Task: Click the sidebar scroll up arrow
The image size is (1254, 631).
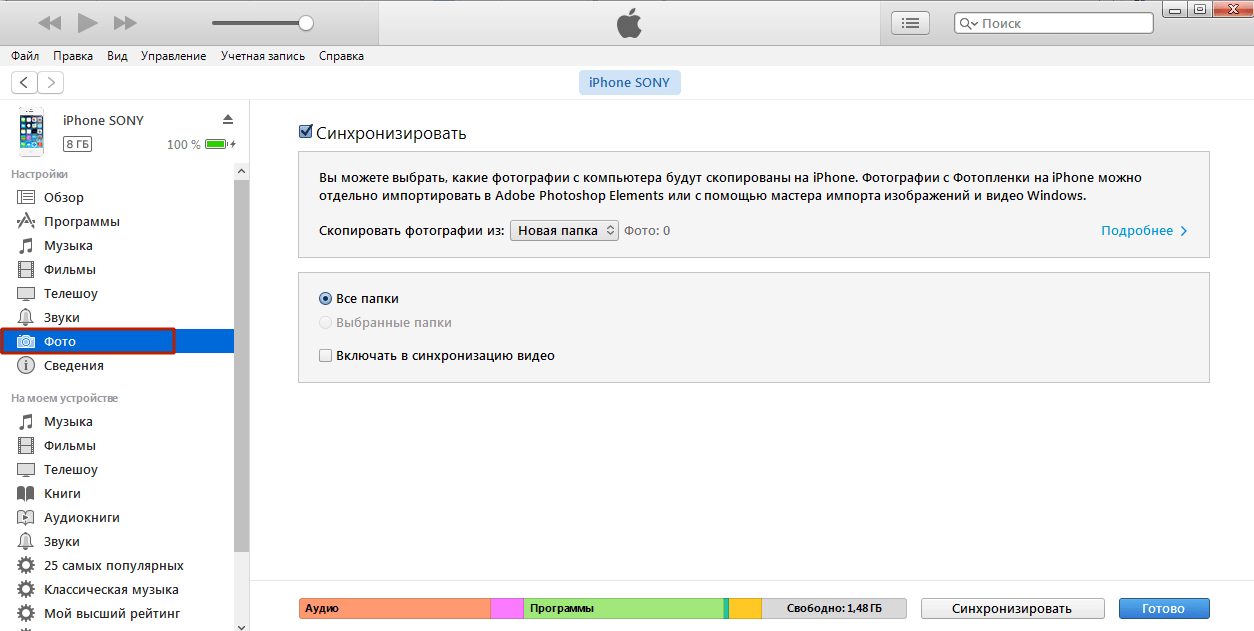Action: pos(241,172)
